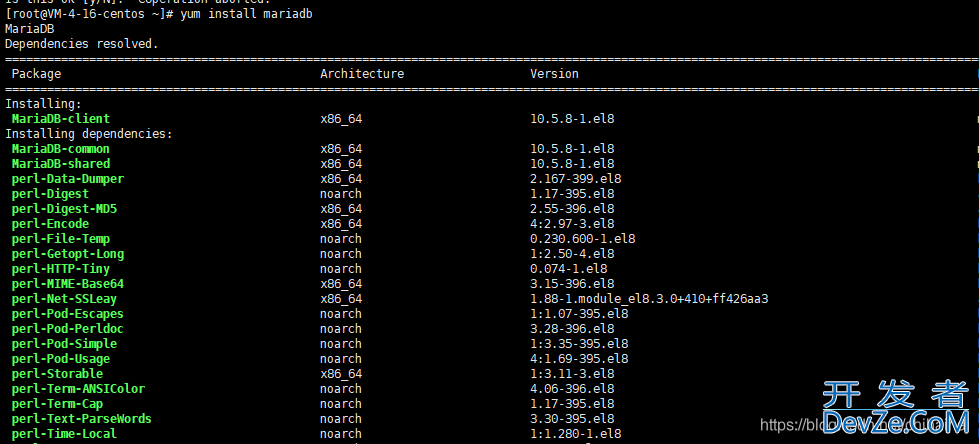Select the perl-Text-ParseWords package name
This screenshot has height=444, width=979.
[x=82, y=418]
